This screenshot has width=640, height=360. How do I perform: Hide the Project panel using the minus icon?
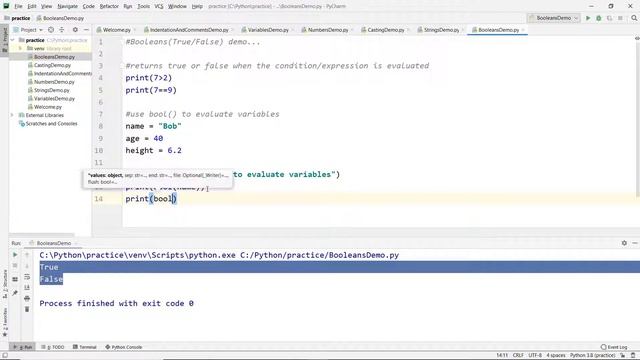86,30
